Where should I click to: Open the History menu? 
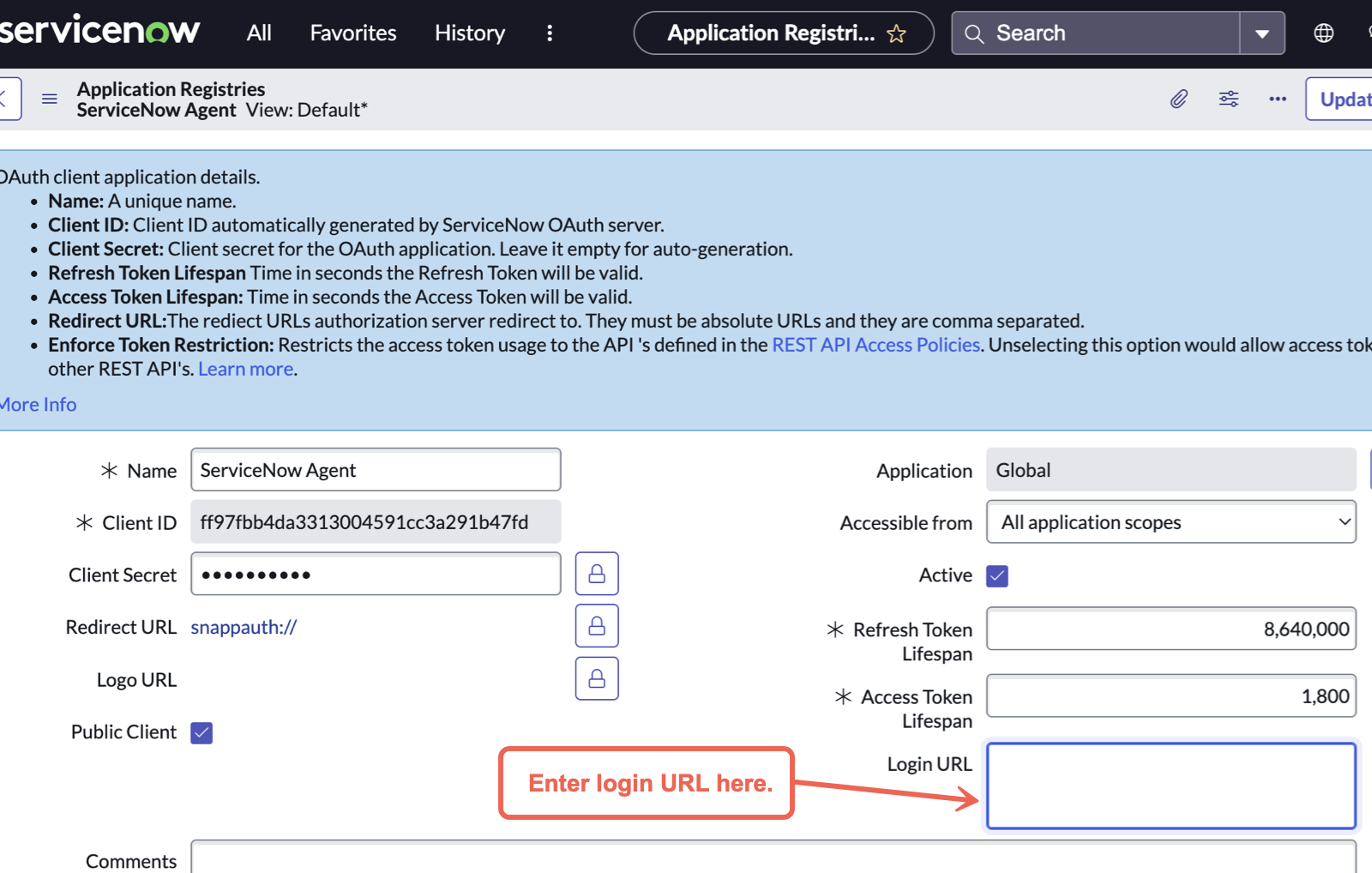470,33
